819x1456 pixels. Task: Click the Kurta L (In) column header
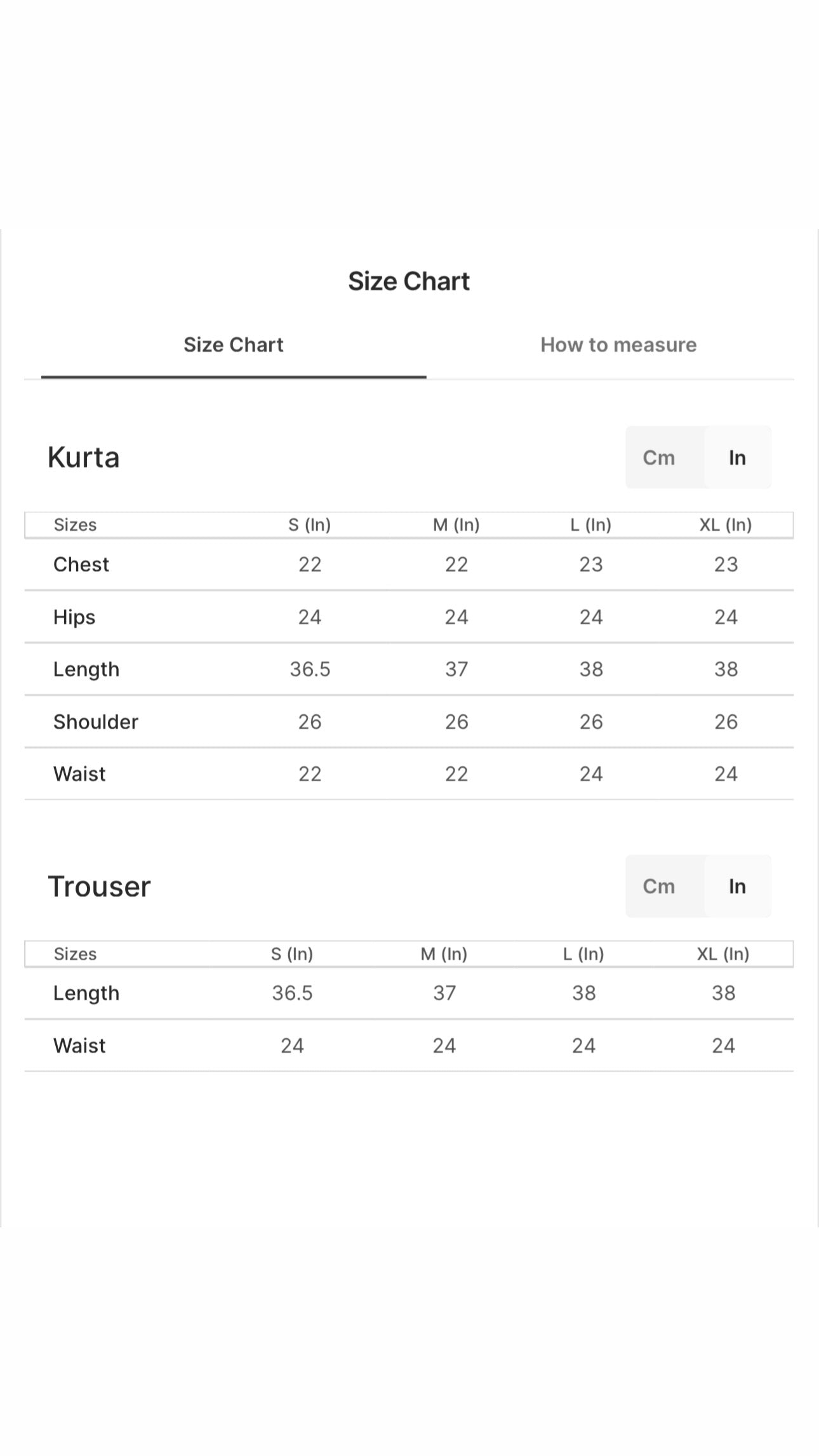tap(591, 525)
